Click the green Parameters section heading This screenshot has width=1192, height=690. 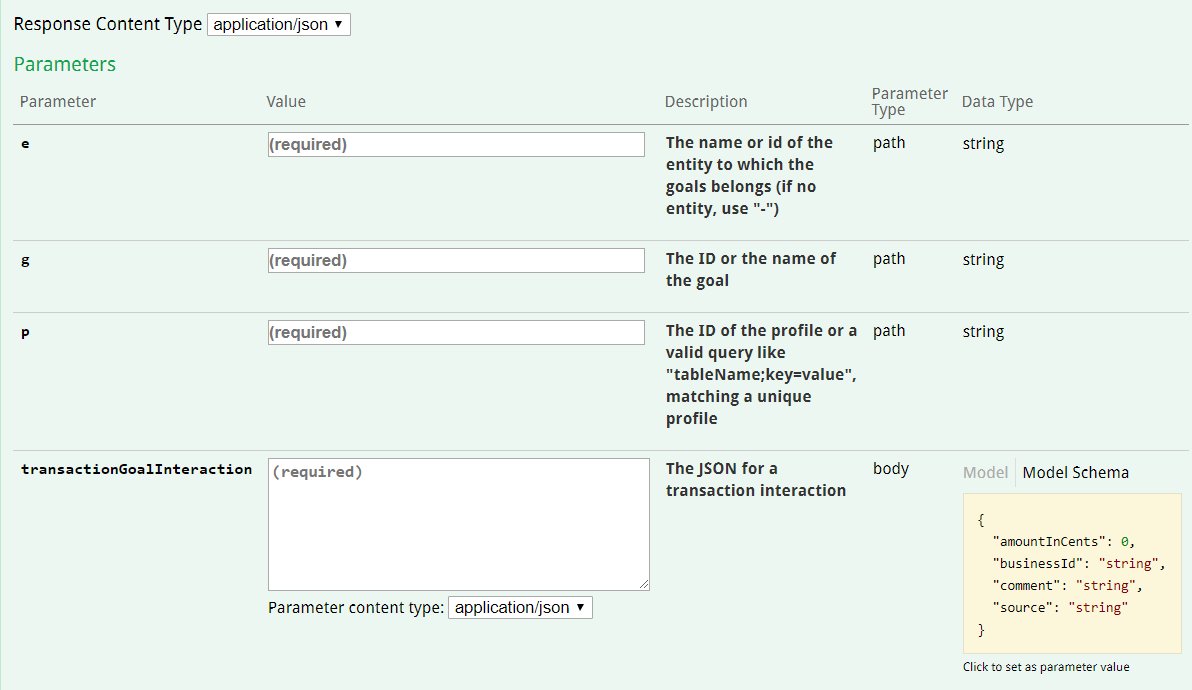65,64
